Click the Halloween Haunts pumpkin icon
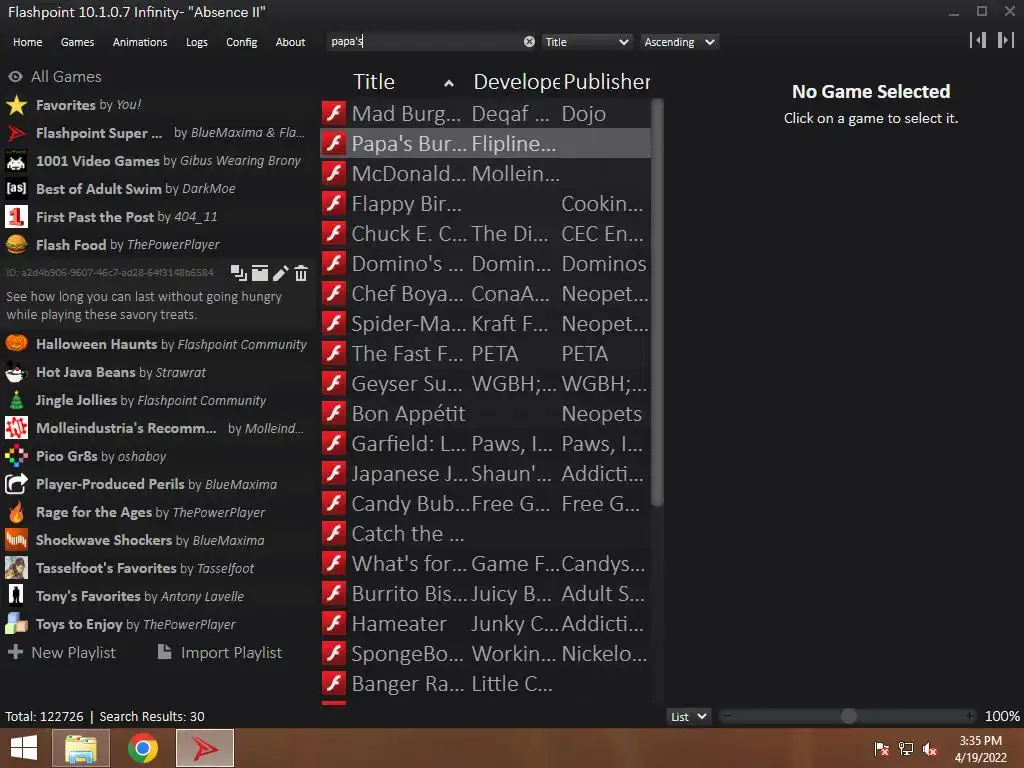This screenshot has height=768, width=1024. 16,344
